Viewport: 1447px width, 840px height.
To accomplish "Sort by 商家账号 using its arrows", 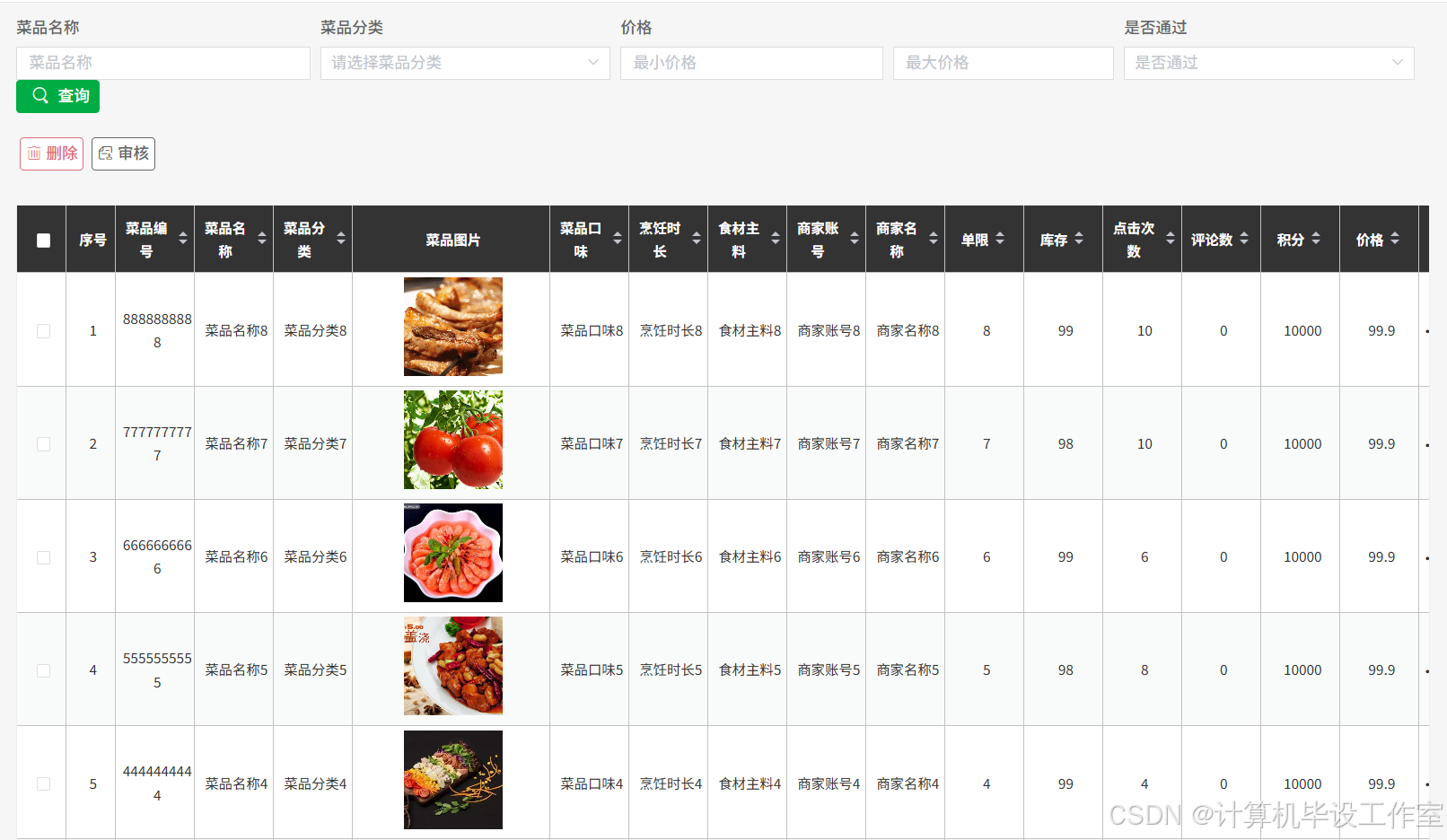I will [855, 239].
